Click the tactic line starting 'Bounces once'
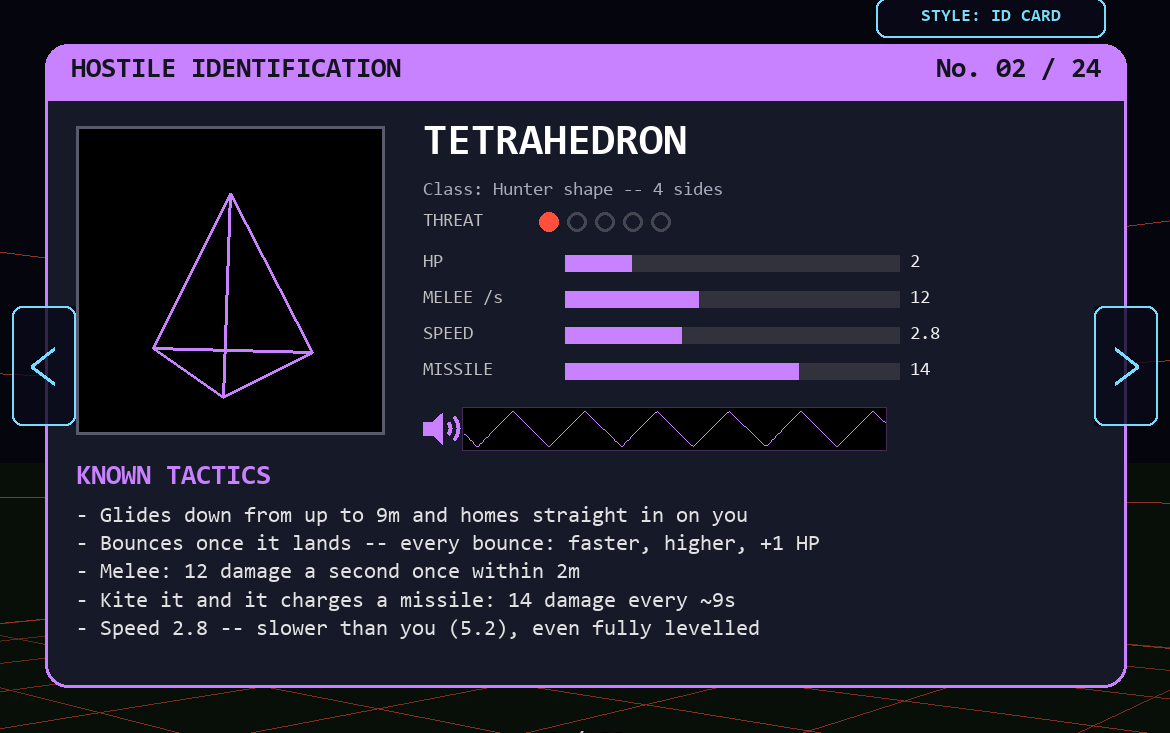1170x733 pixels. point(448,543)
